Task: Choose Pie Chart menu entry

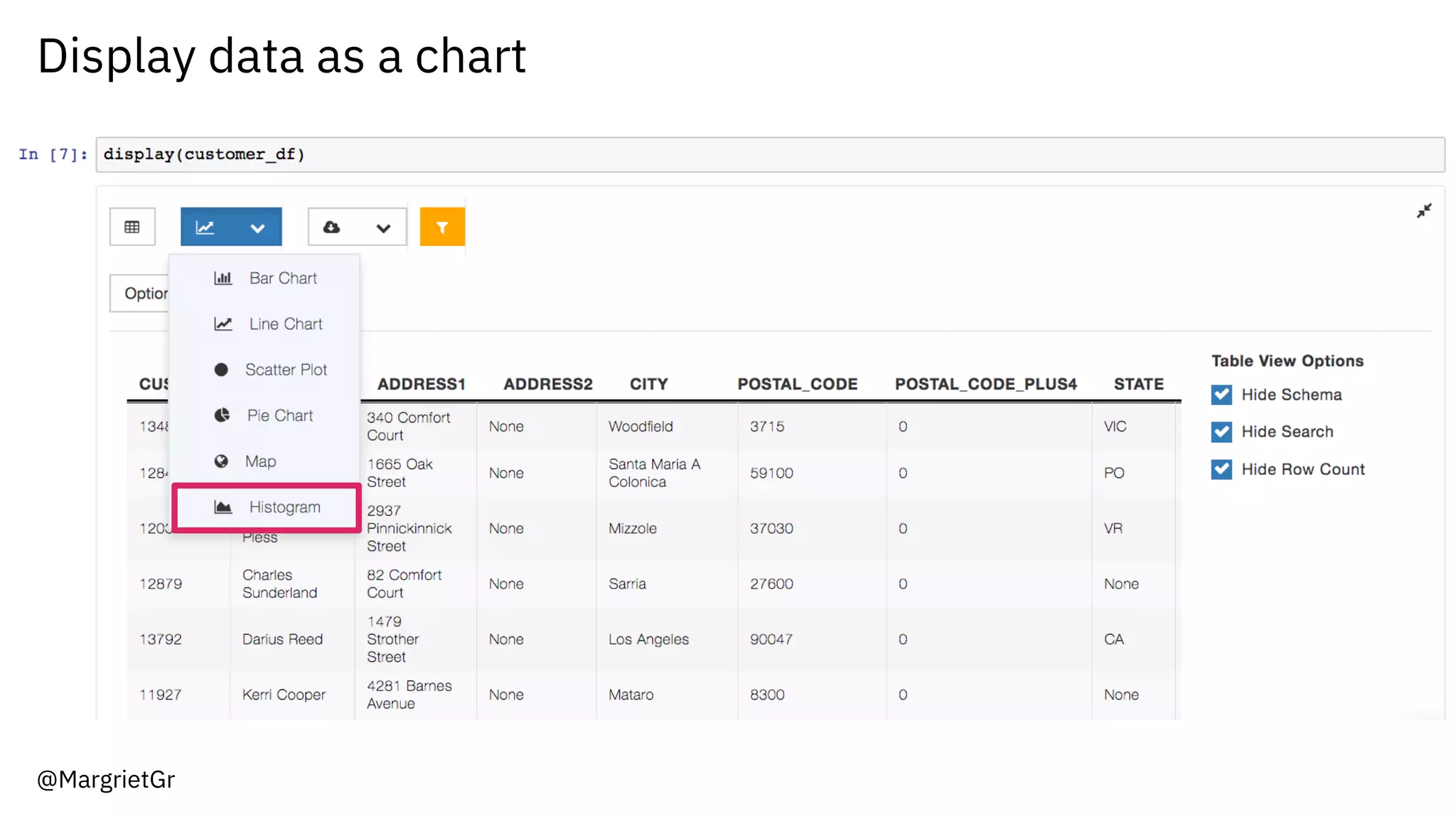Action: coord(264,416)
